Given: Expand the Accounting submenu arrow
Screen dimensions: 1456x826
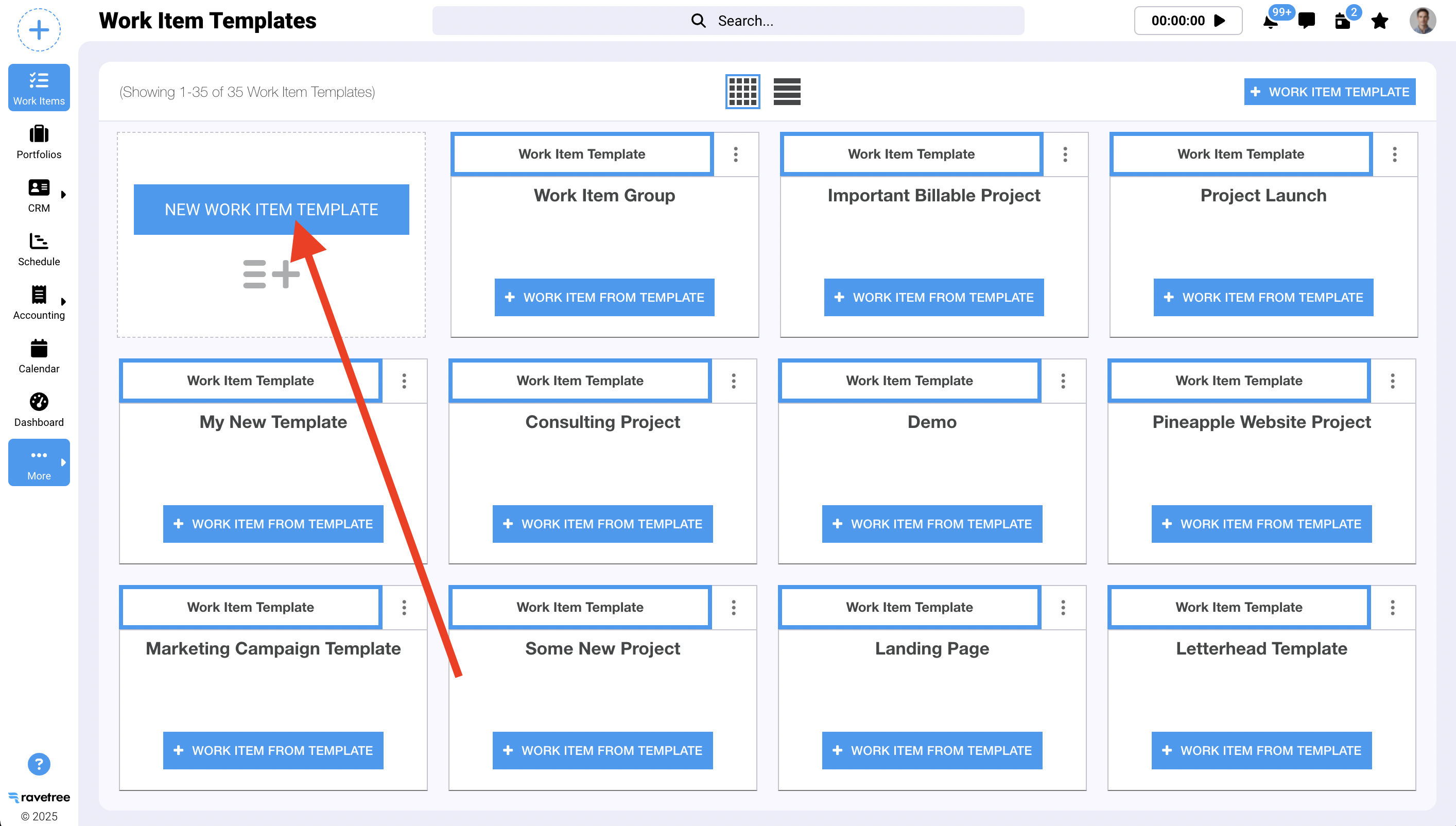Looking at the screenshot, I should [63, 302].
